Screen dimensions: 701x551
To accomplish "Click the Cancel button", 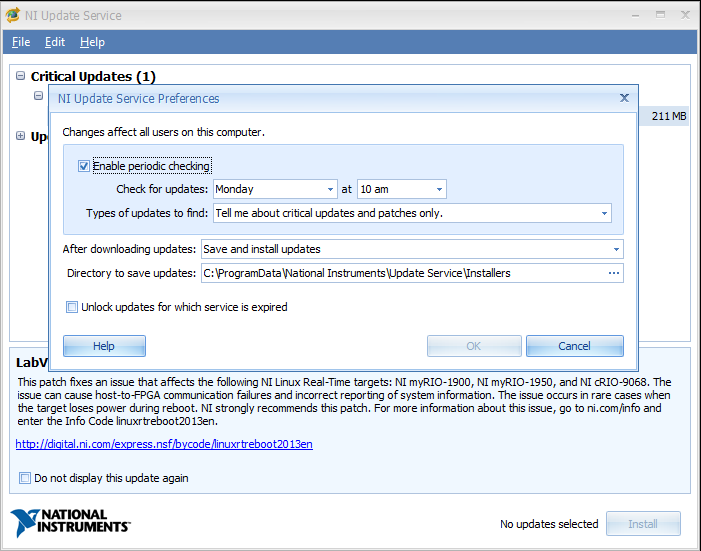I will coord(574,346).
